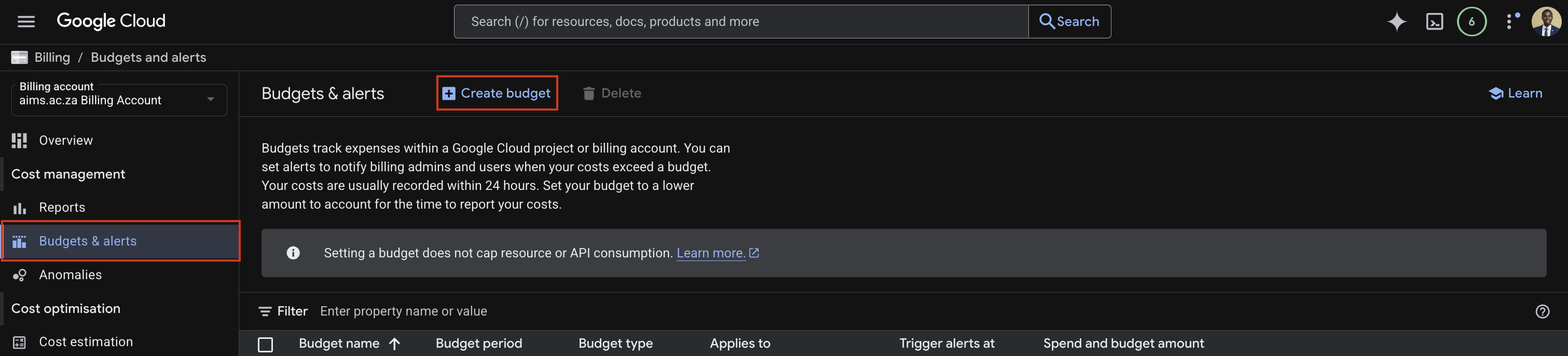Open Gemini AI assistant sparkle icon
This screenshot has width=1568, height=356.
[x=1397, y=22]
